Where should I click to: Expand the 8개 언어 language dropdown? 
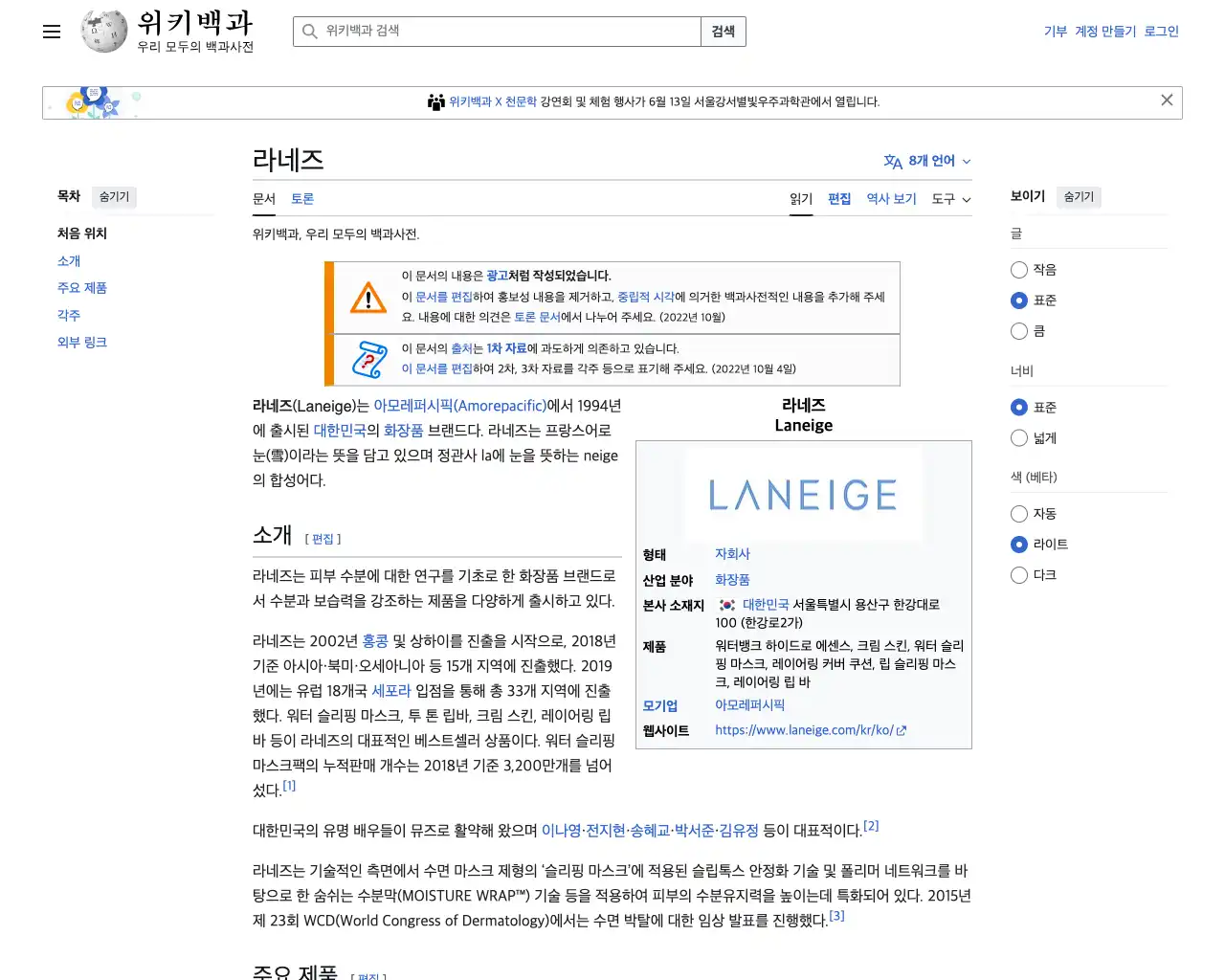click(927, 161)
